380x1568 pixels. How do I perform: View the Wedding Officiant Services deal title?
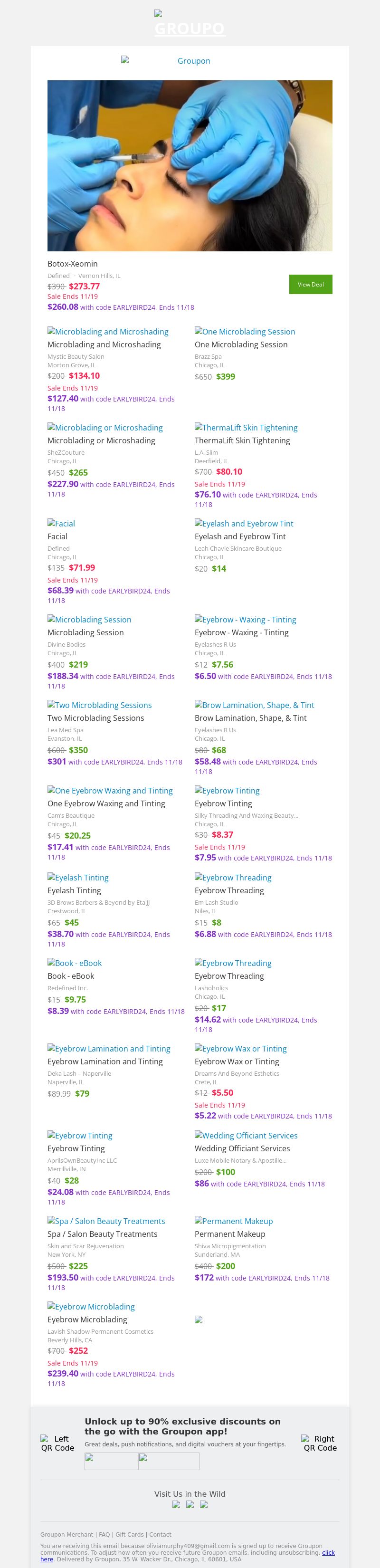point(242,1148)
